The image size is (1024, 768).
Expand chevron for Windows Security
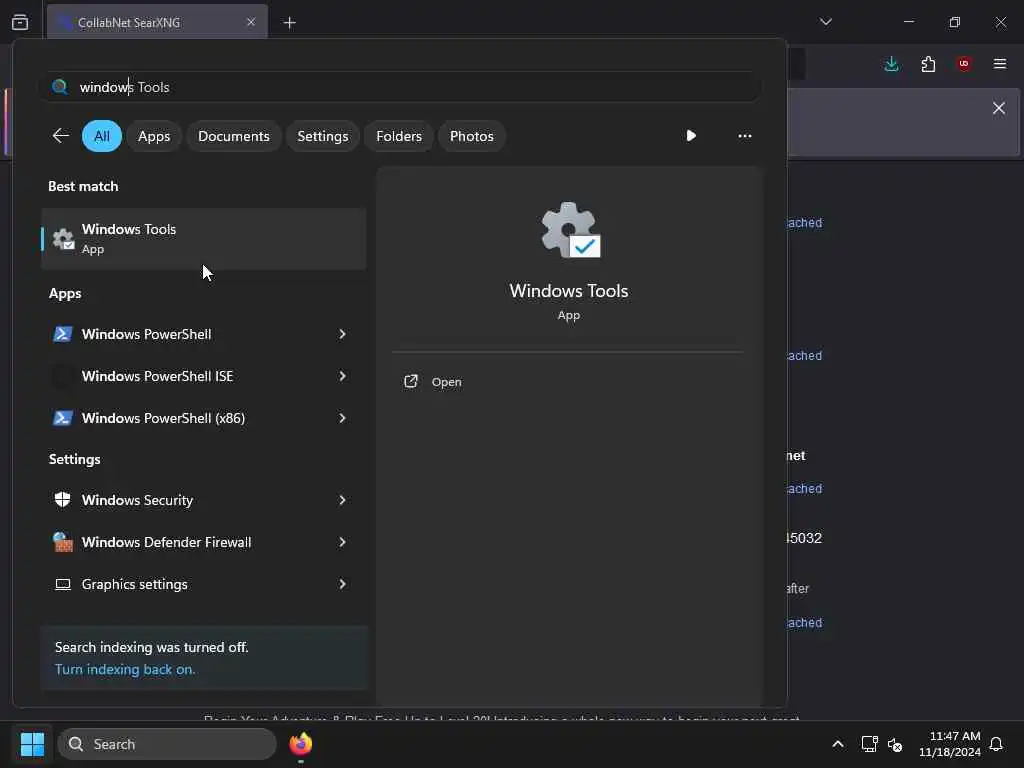[342, 500]
